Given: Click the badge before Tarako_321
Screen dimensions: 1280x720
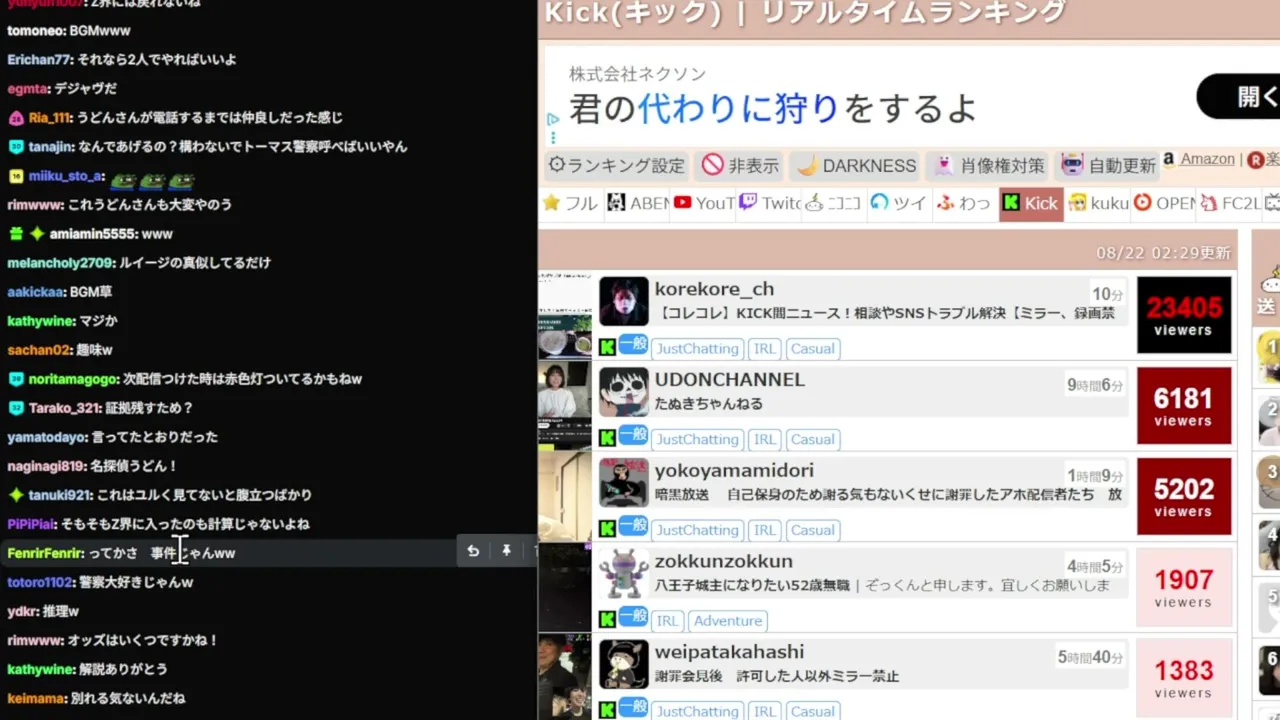Looking at the screenshot, I should tap(15, 408).
